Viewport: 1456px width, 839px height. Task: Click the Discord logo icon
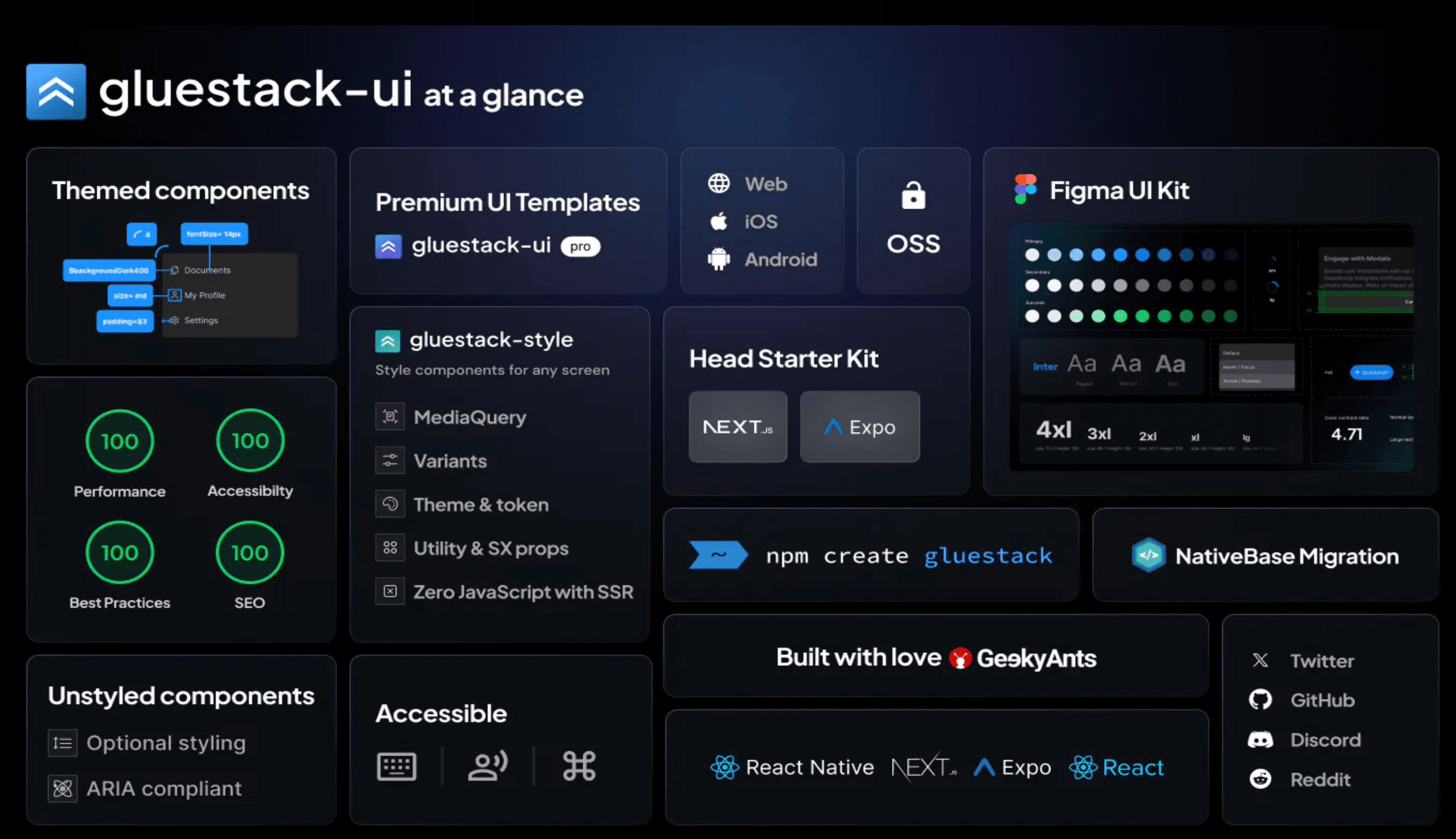1260,740
